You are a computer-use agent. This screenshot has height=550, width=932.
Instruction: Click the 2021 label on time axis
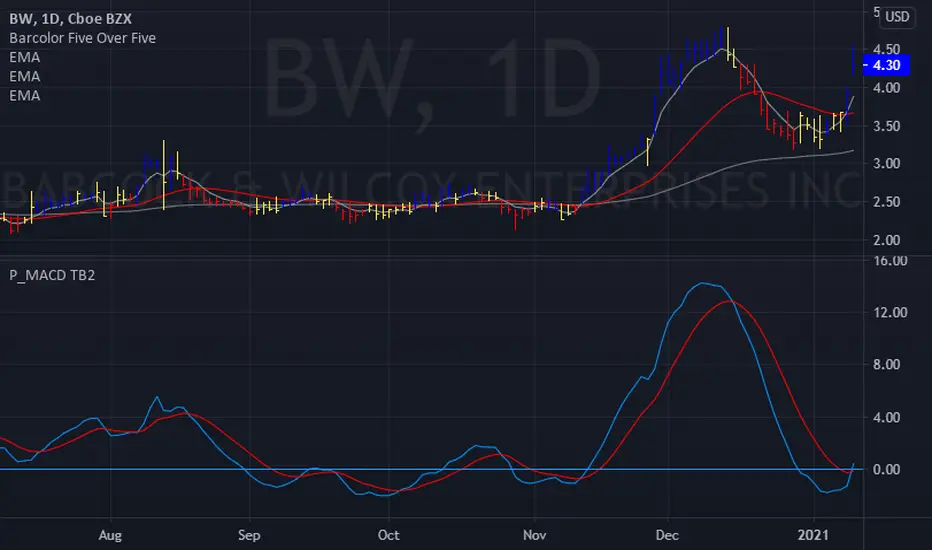tap(813, 535)
